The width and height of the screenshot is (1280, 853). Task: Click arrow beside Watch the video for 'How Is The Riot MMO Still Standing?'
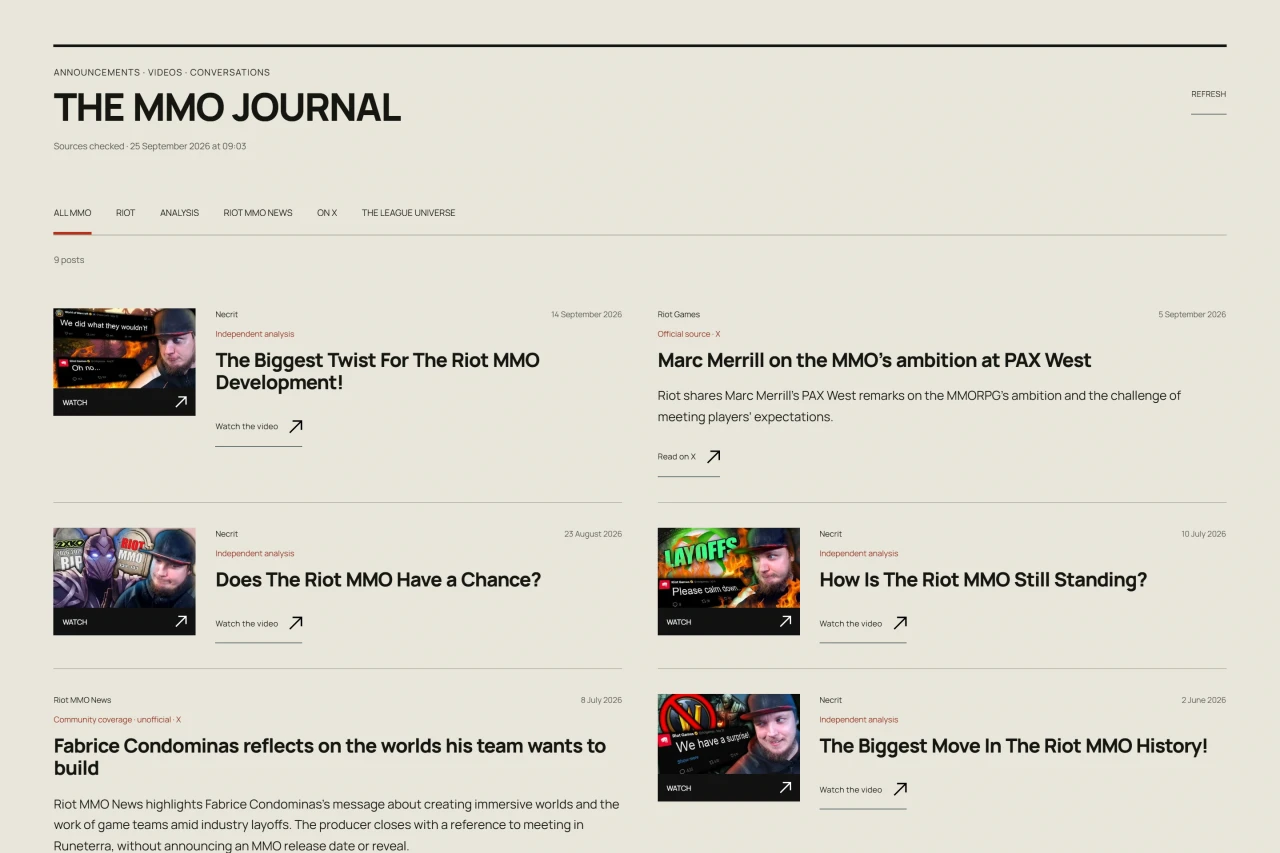pyautogui.click(x=900, y=623)
